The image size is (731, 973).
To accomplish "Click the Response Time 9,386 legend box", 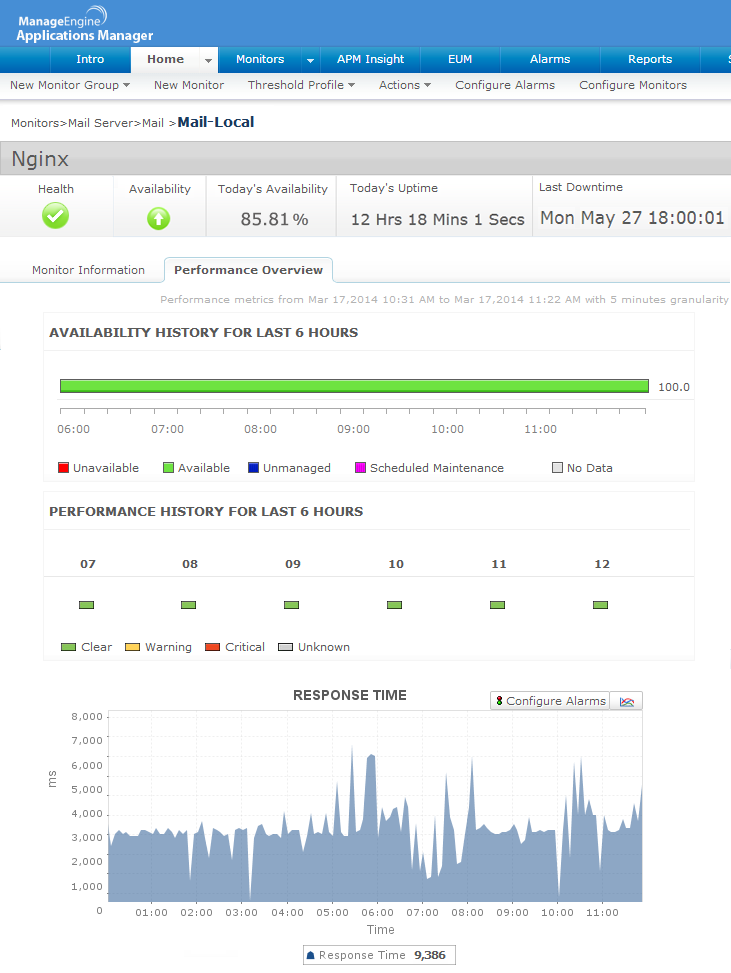I will 379,956.
